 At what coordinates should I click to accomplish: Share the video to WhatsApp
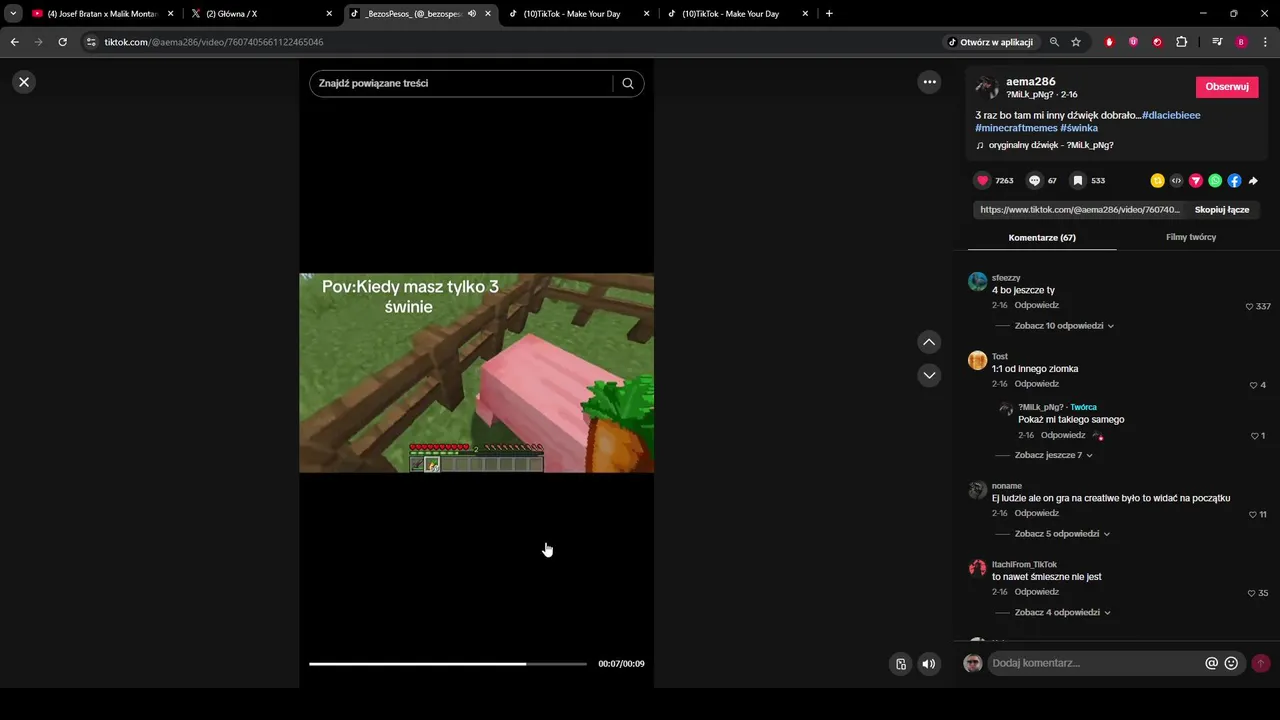click(1215, 181)
